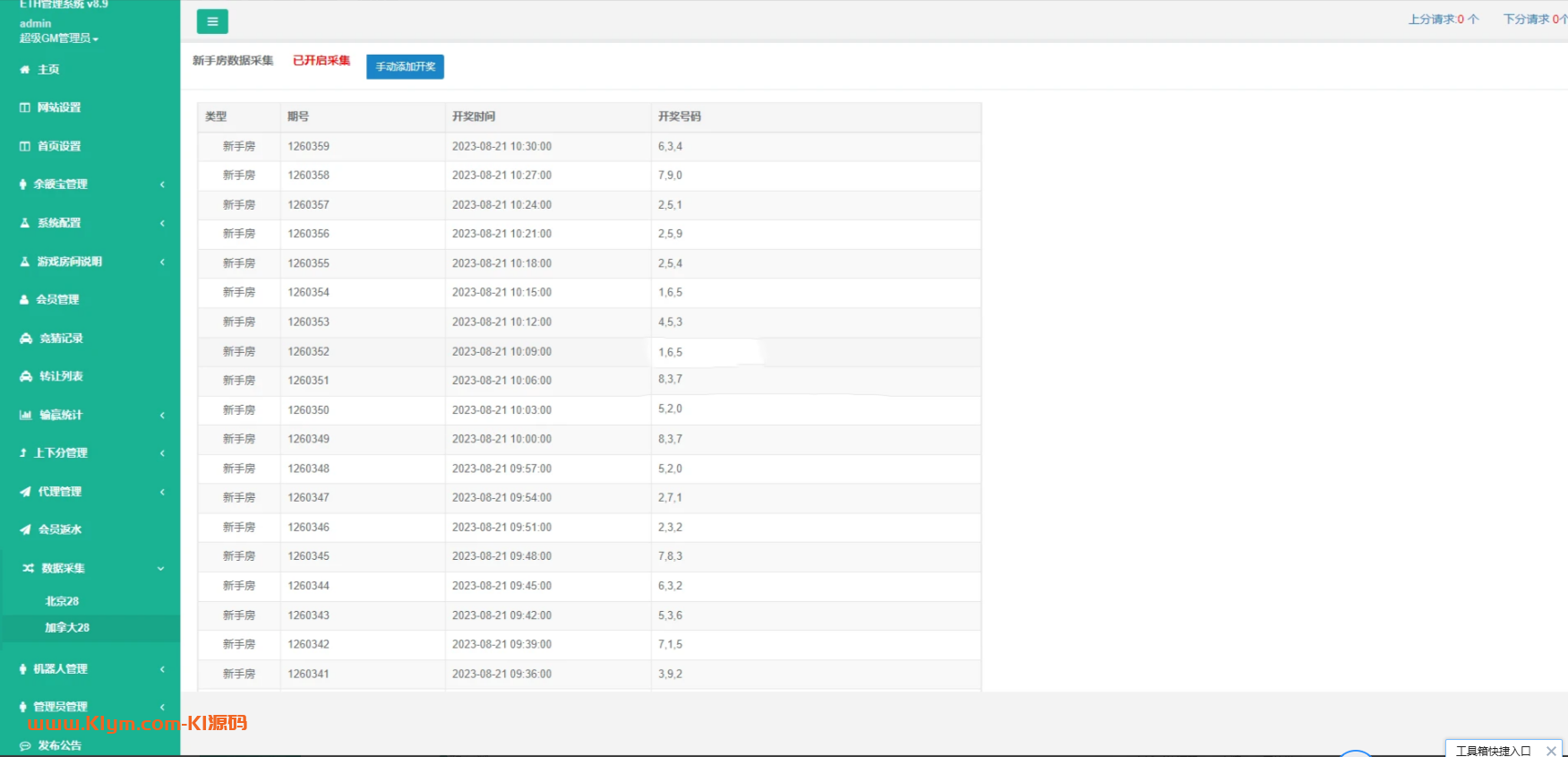1568x757 pixels.
Task: Expand the 系统配置 submenu
Action: point(162,223)
